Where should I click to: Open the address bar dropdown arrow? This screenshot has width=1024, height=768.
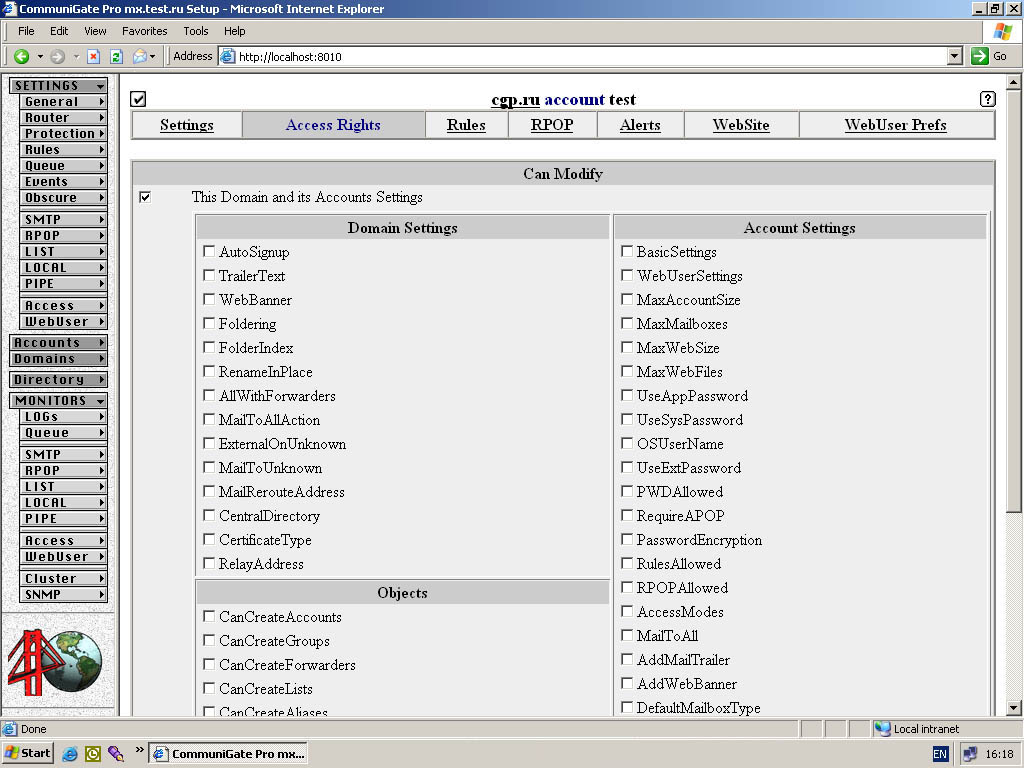(x=954, y=57)
